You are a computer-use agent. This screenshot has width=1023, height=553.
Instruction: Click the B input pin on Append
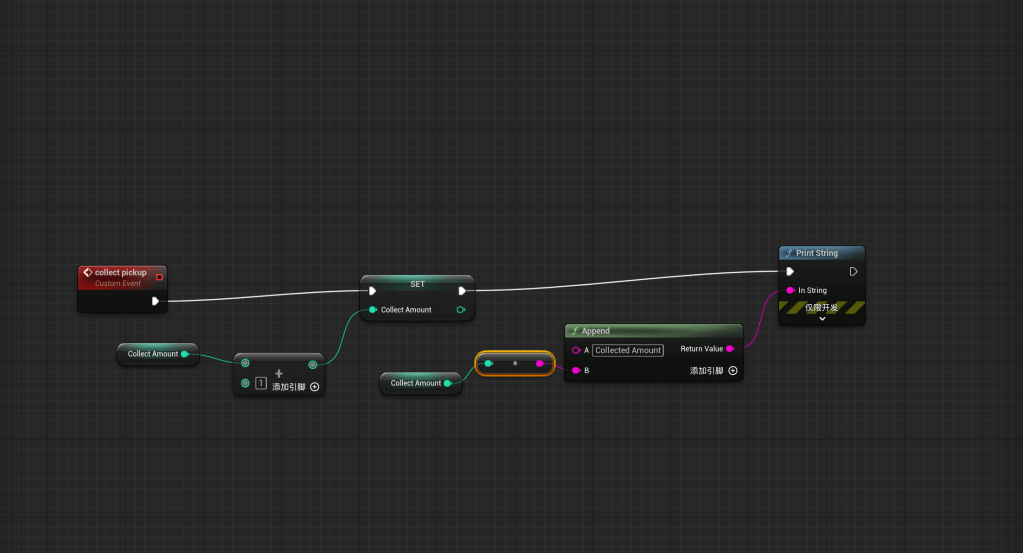coord(576,371)
